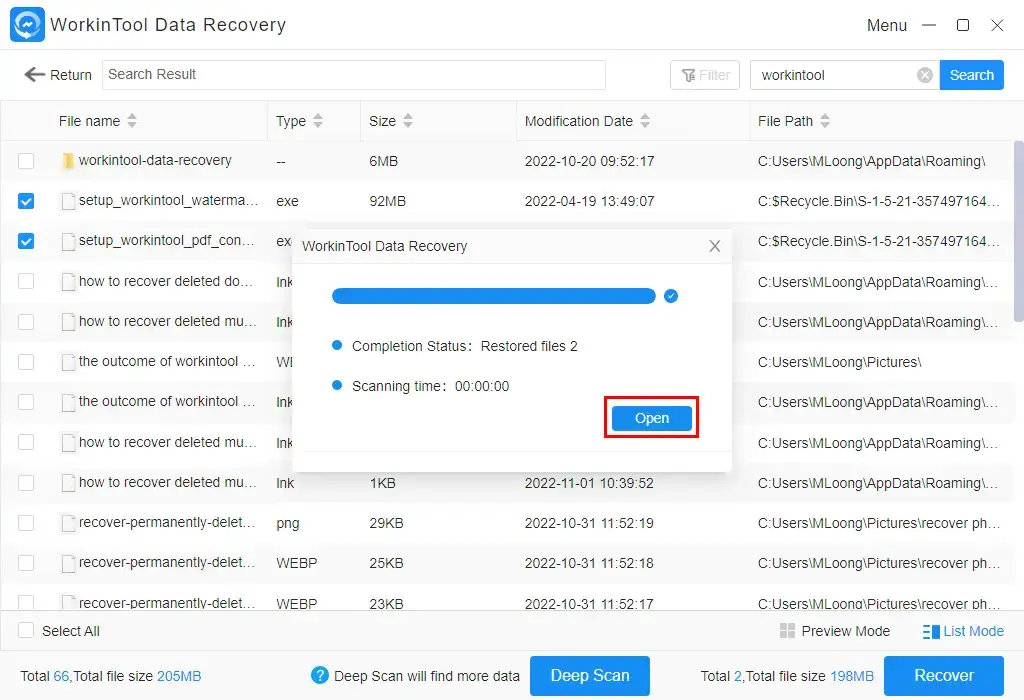
Task: Select the workintool-data-recovery file name
Action: click(155, 160)
